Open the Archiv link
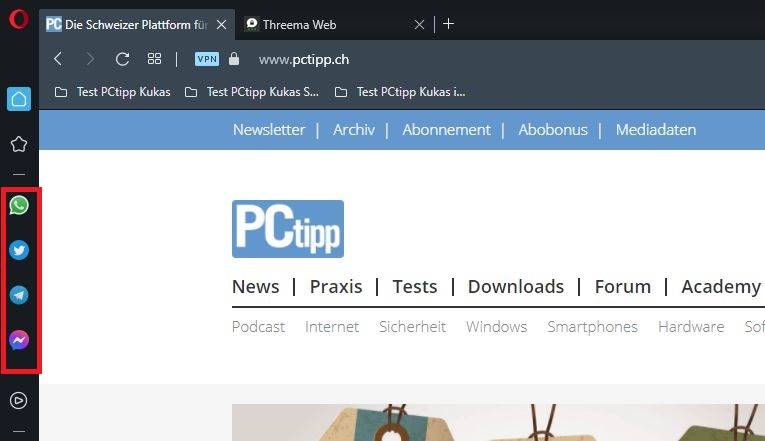 [354, 130]
